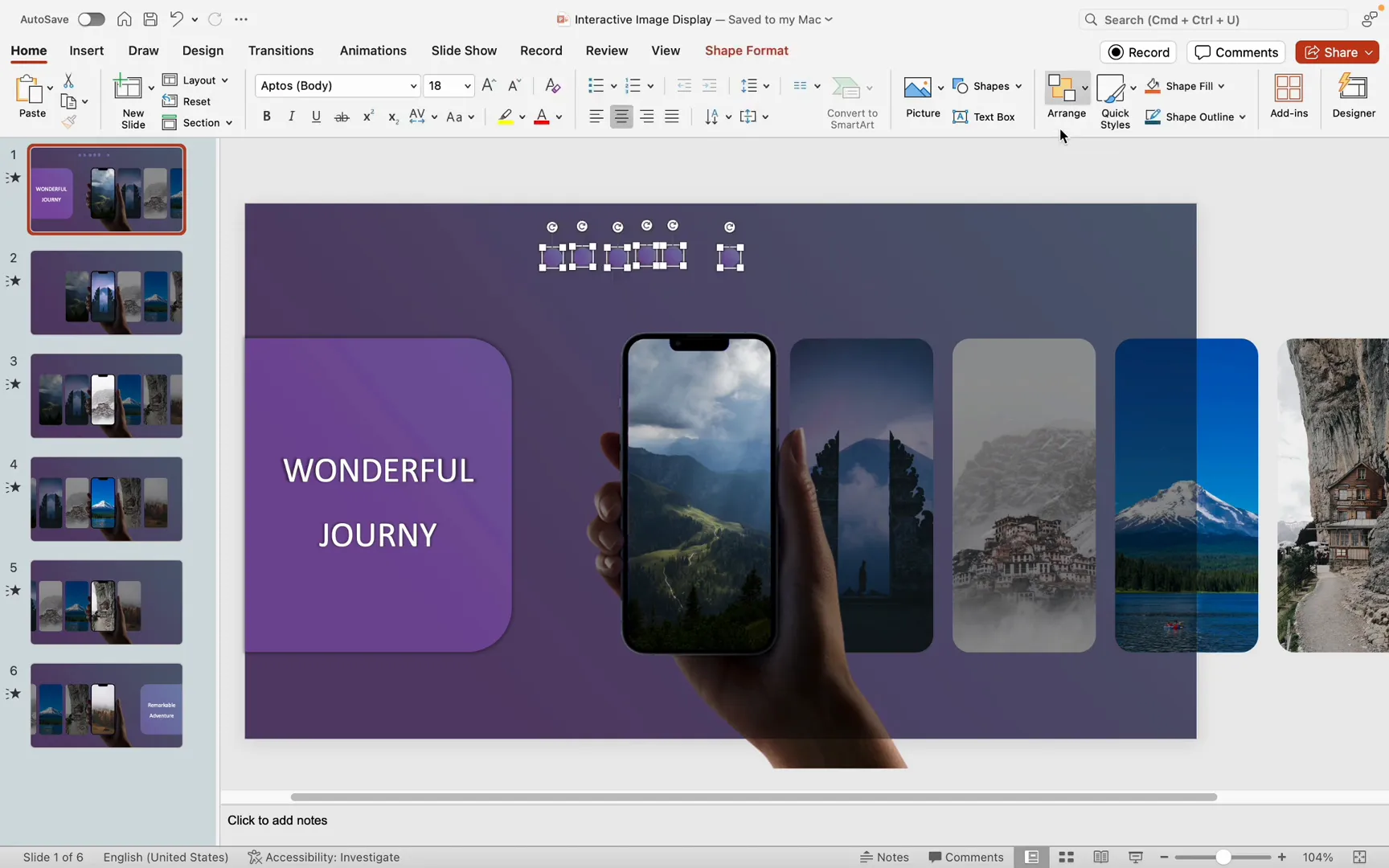This screenshot has width=1389, height=868.
Task: Apply subscript formatting
Action: point(393,117)
